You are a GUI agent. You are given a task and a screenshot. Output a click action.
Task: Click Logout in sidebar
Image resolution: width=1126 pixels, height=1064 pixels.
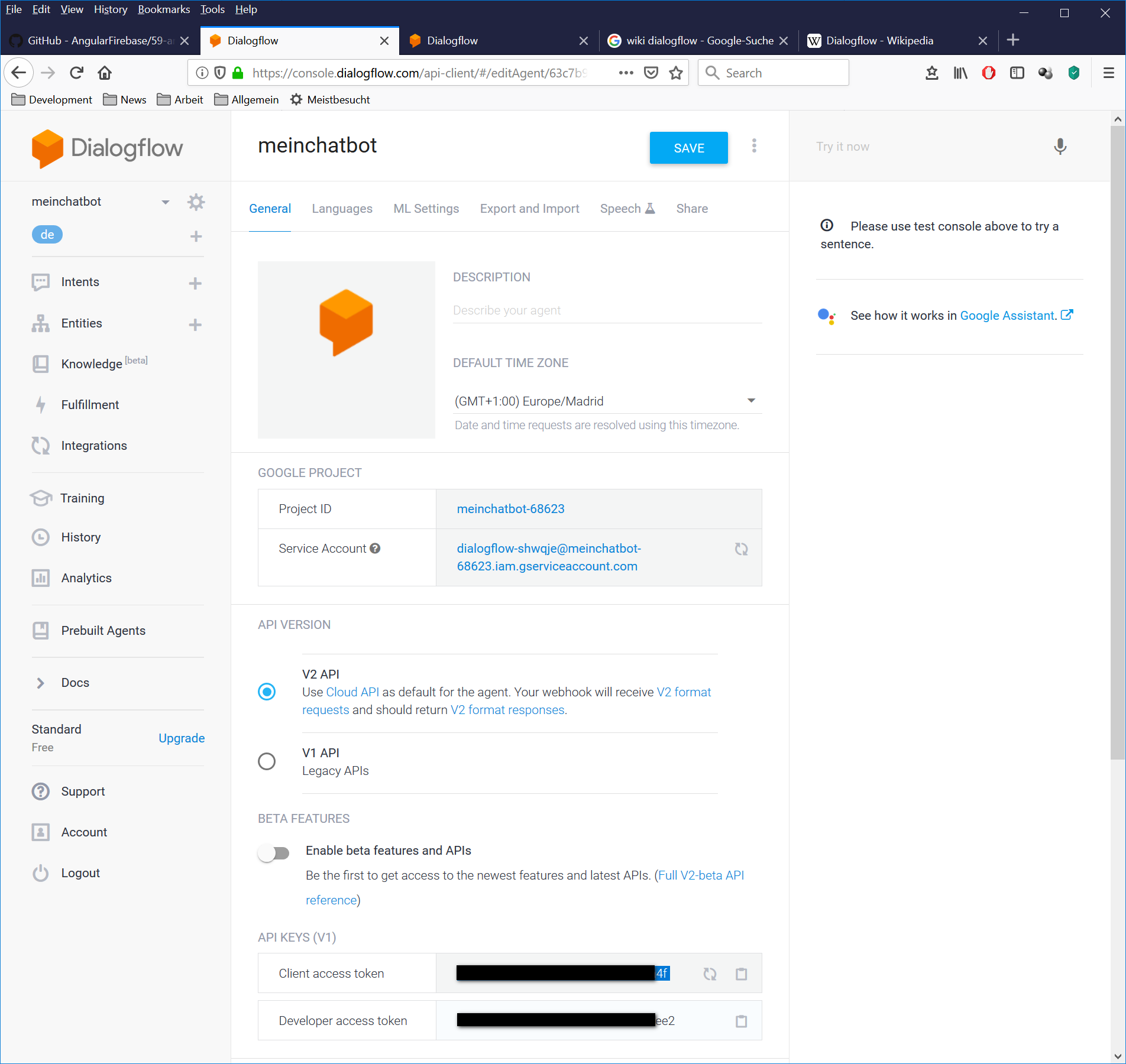pyautogui.click(x=80, y=873)
